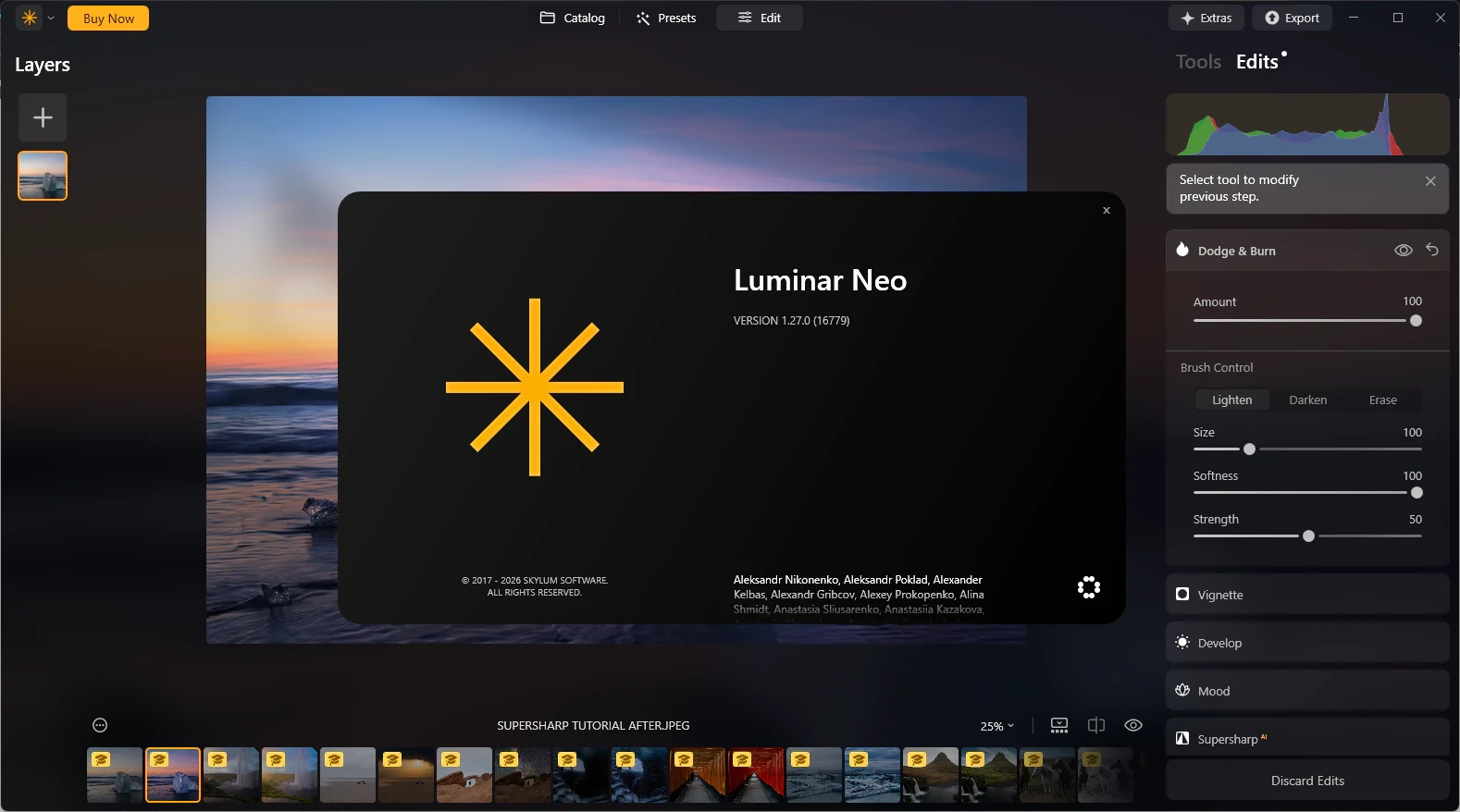Click the Brush Control label
The width and height of the screenshot is (1460, 812).
1217,368
